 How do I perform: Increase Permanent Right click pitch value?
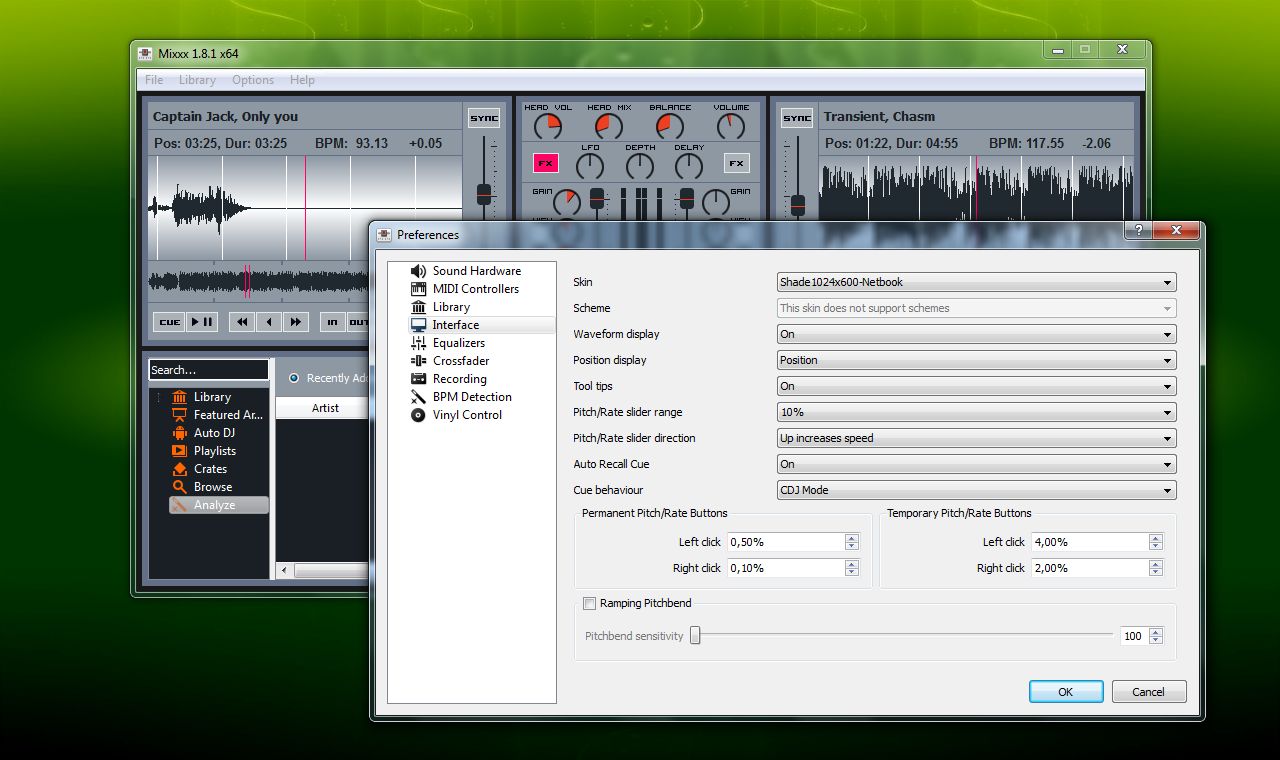[x=852, y=564]
